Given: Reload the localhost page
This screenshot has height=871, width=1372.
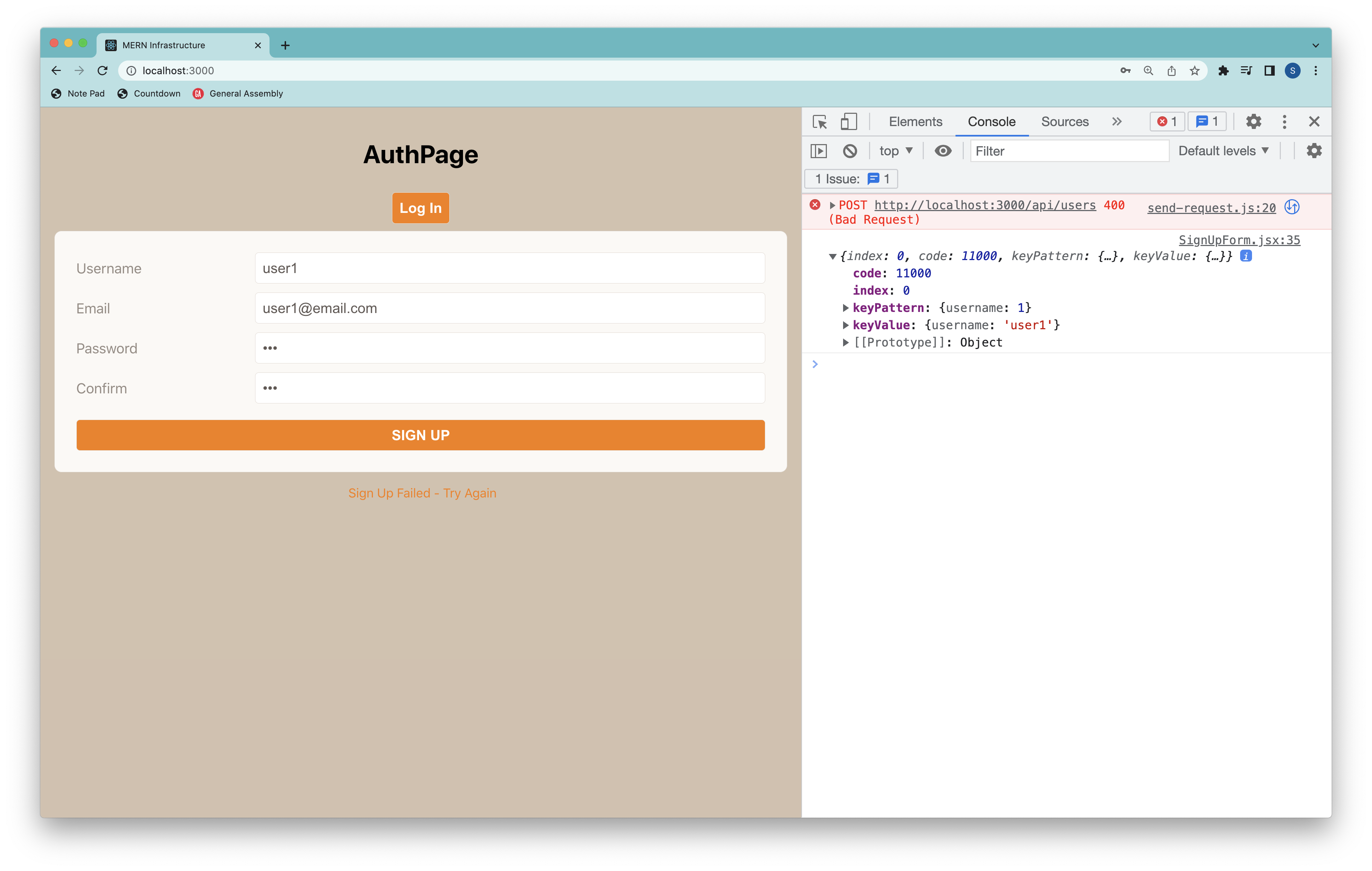Looking at the screenshot, I should (103, 71).
